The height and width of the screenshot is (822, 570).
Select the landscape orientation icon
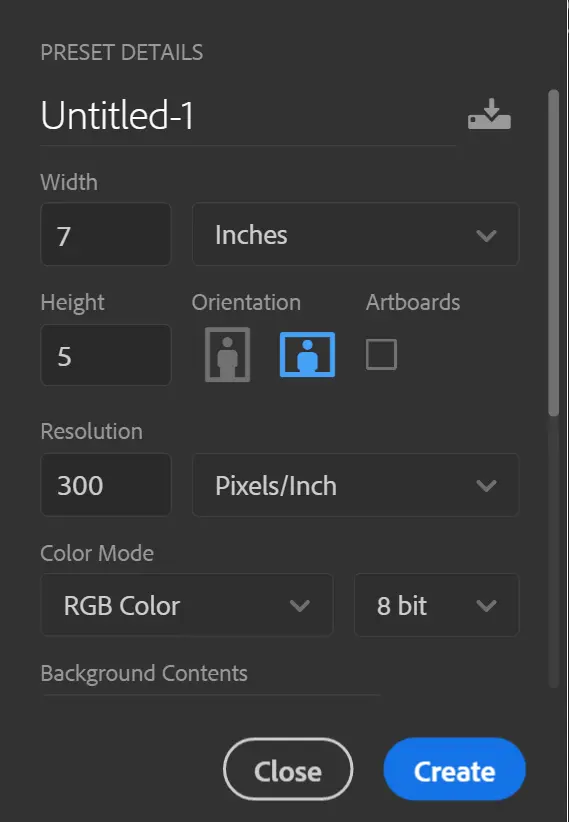coord(307,354)
